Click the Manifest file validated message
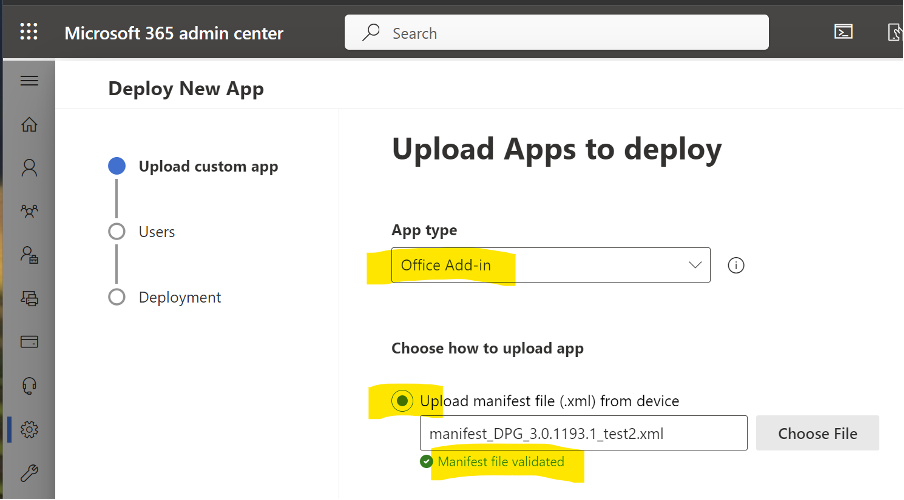This screenshot has height=500, width=904. pyautogui.click(x=501, y=461)
